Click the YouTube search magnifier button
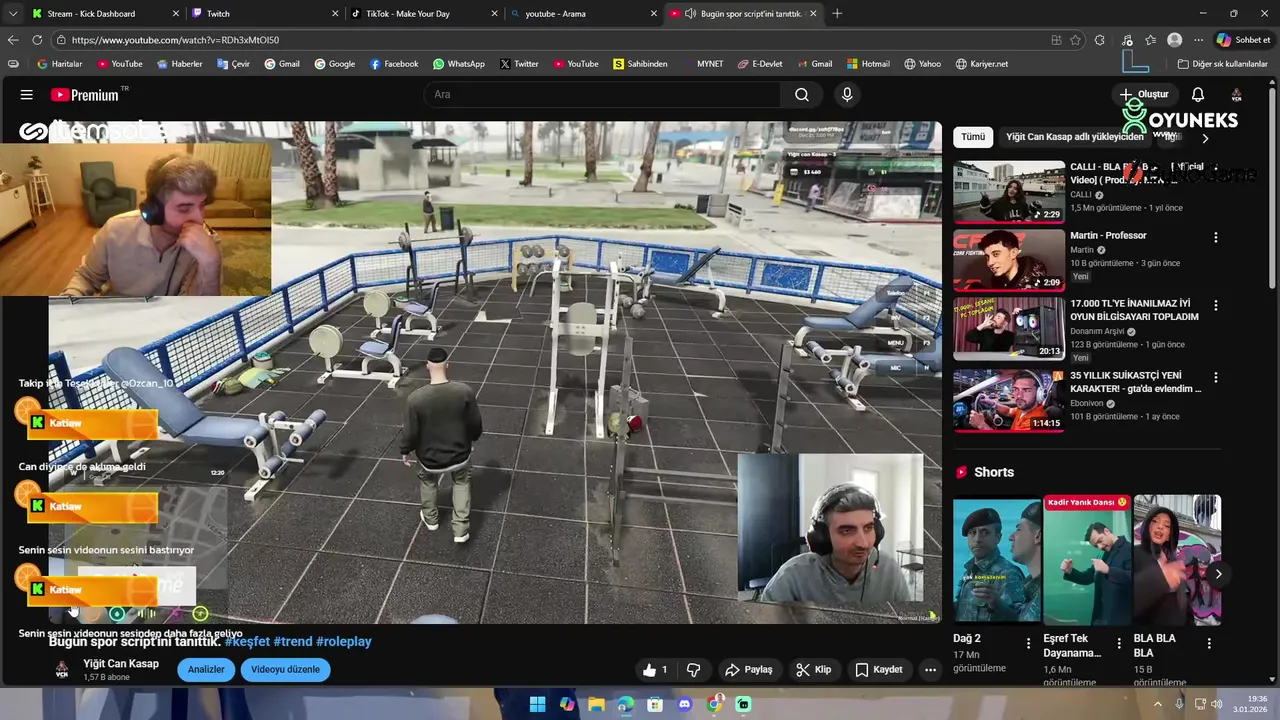This screenshot has width=1280, height=720. [802, 95]
